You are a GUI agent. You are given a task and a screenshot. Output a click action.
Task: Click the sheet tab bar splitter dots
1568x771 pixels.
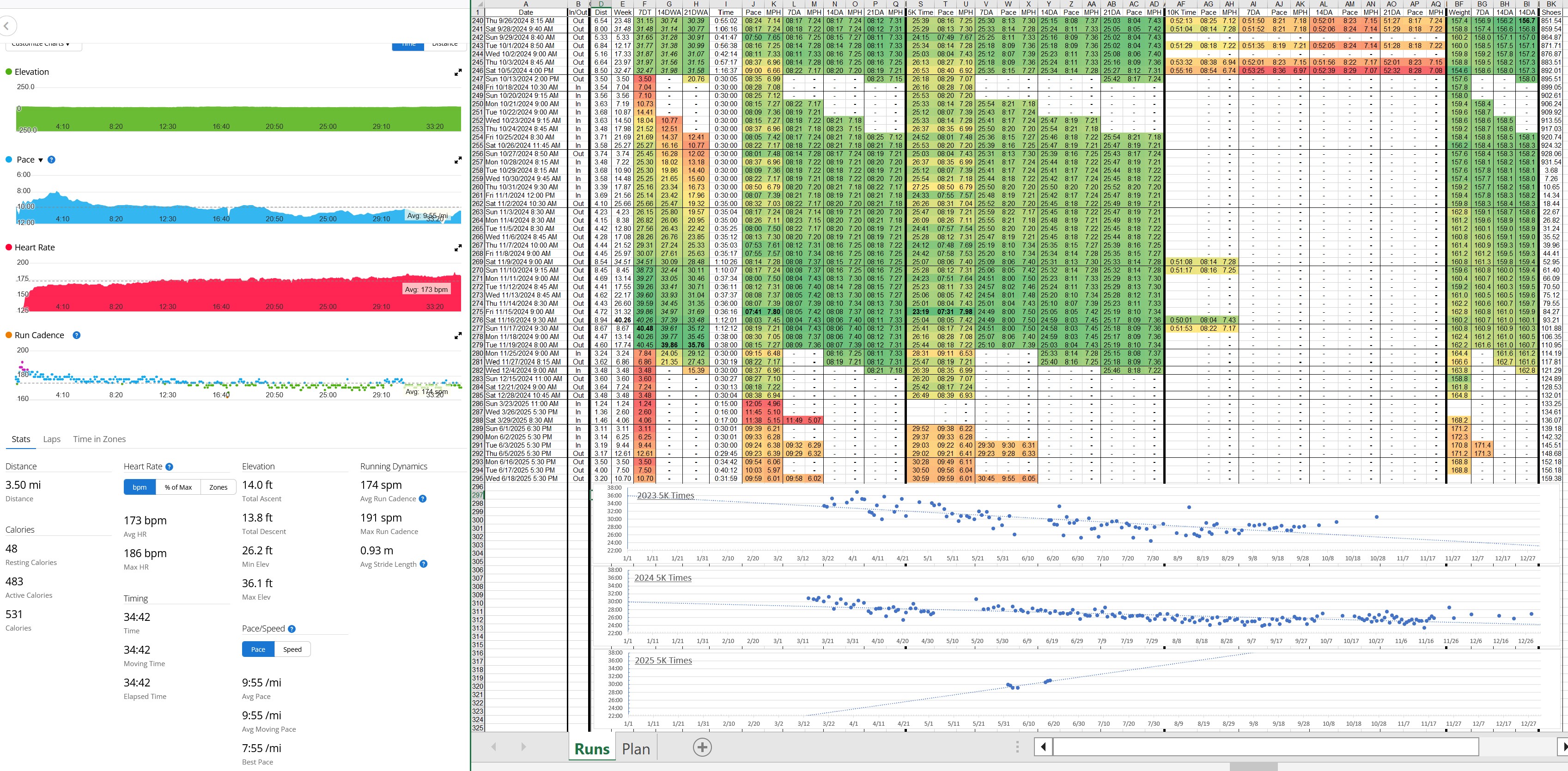click(1017, 747)
